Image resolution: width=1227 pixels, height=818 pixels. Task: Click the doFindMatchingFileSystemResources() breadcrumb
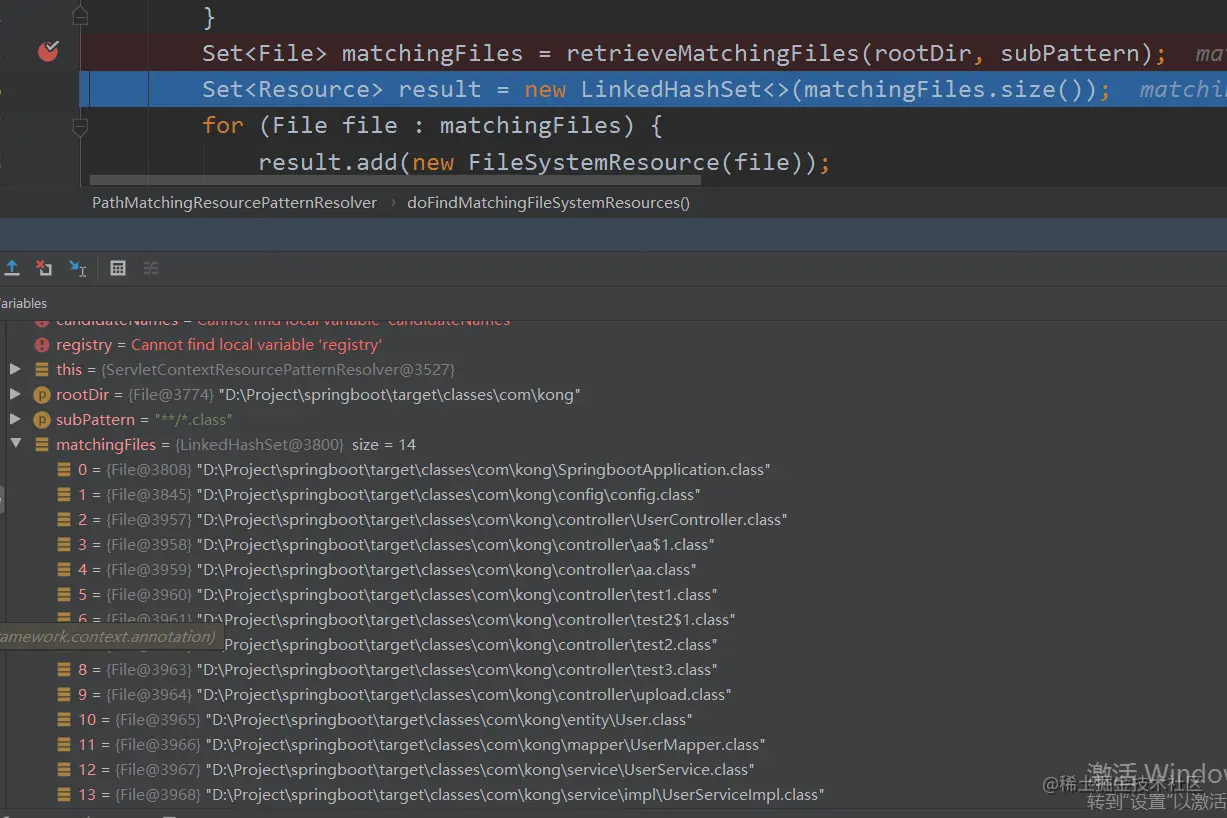coord(548,202)
